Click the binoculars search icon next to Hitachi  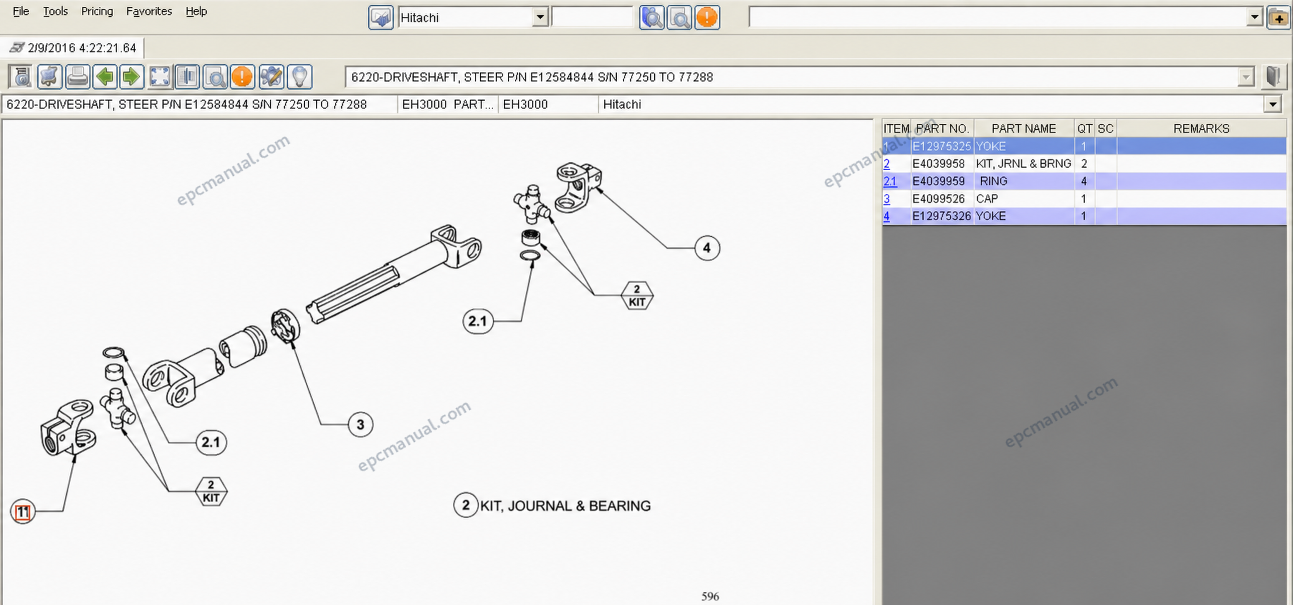pyautogui.click(x=652, y=17)
